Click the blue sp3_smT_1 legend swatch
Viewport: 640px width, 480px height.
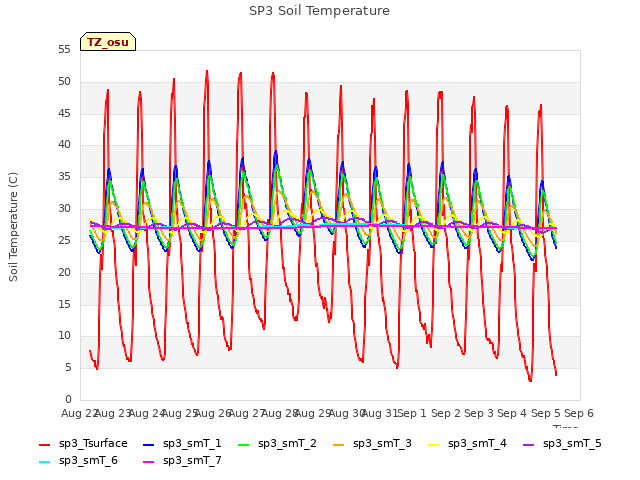click(149, 444)
